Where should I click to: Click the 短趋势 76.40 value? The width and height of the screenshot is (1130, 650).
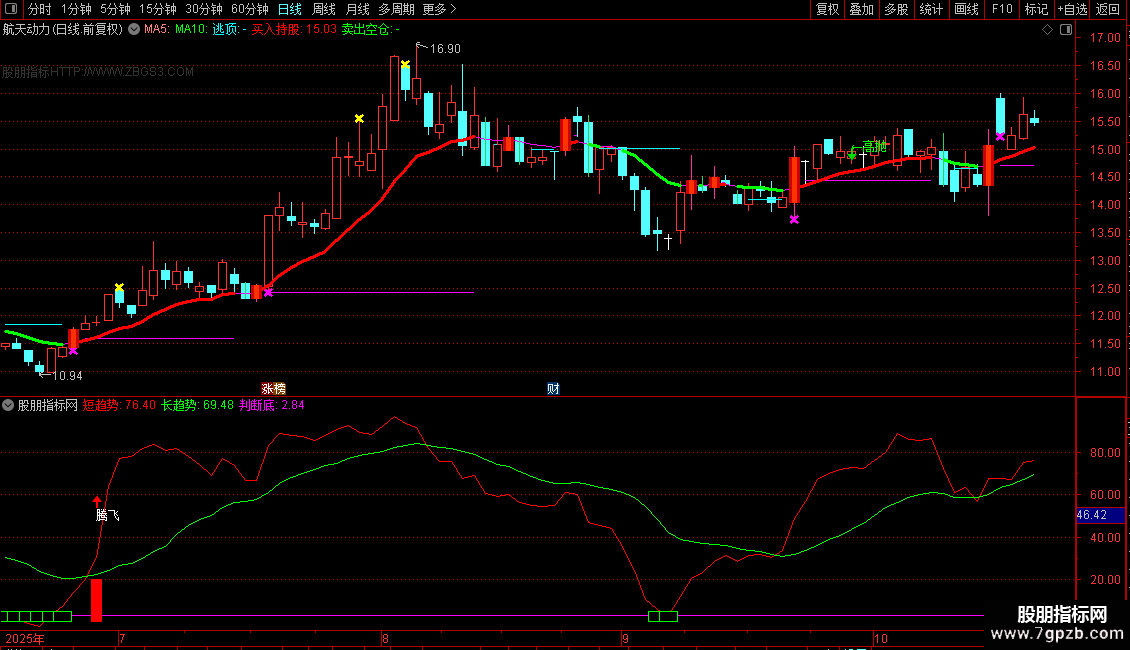[119, 405]
